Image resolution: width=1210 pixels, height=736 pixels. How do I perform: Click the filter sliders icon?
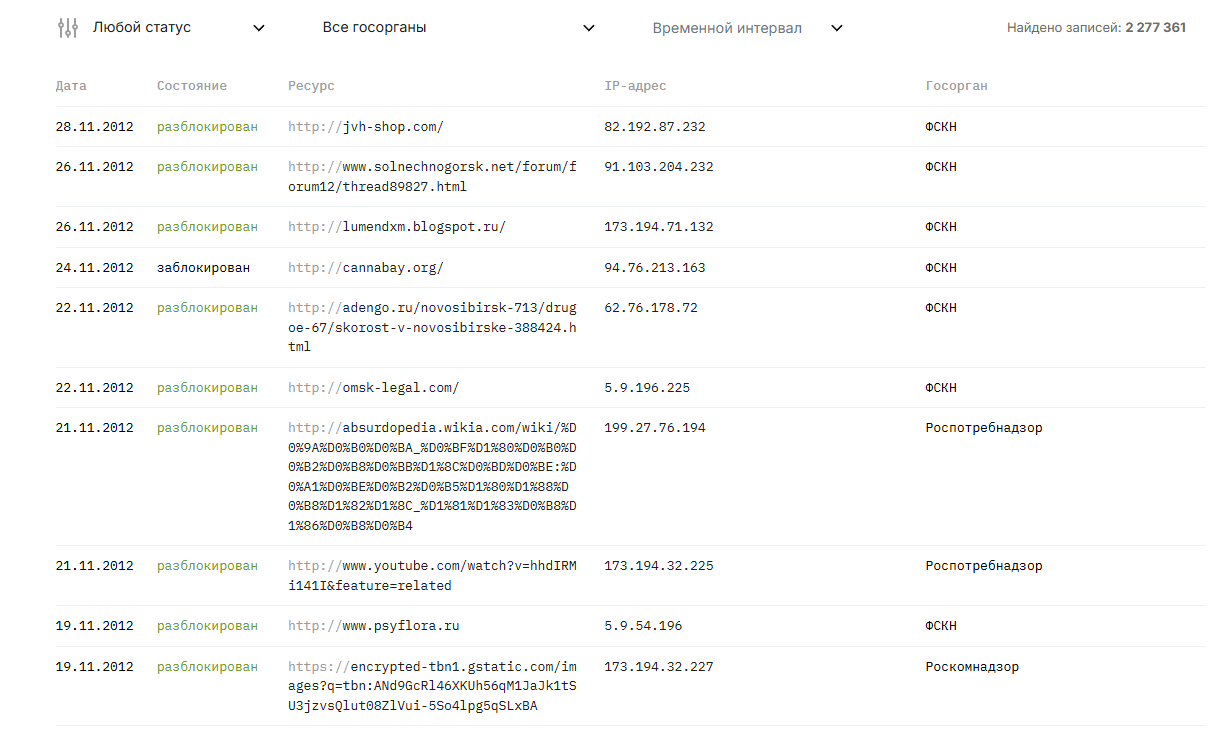tap(67, 28)
